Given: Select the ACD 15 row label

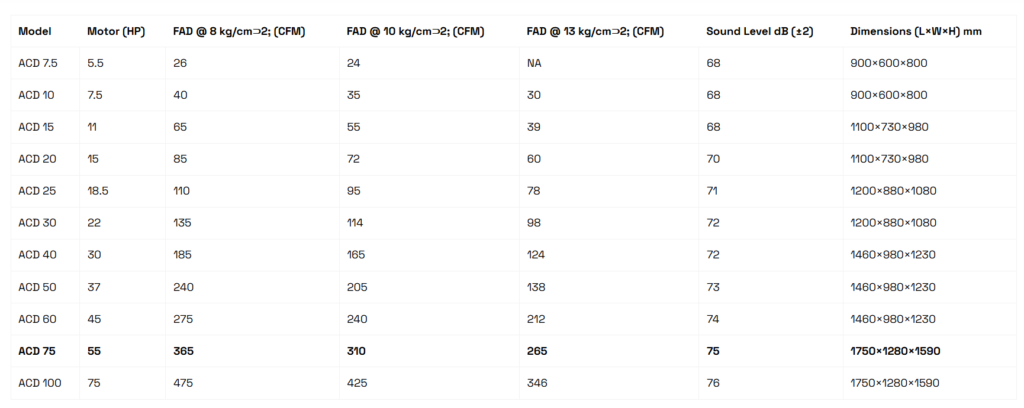Looking at the screenshot, I should click(35, 127).
